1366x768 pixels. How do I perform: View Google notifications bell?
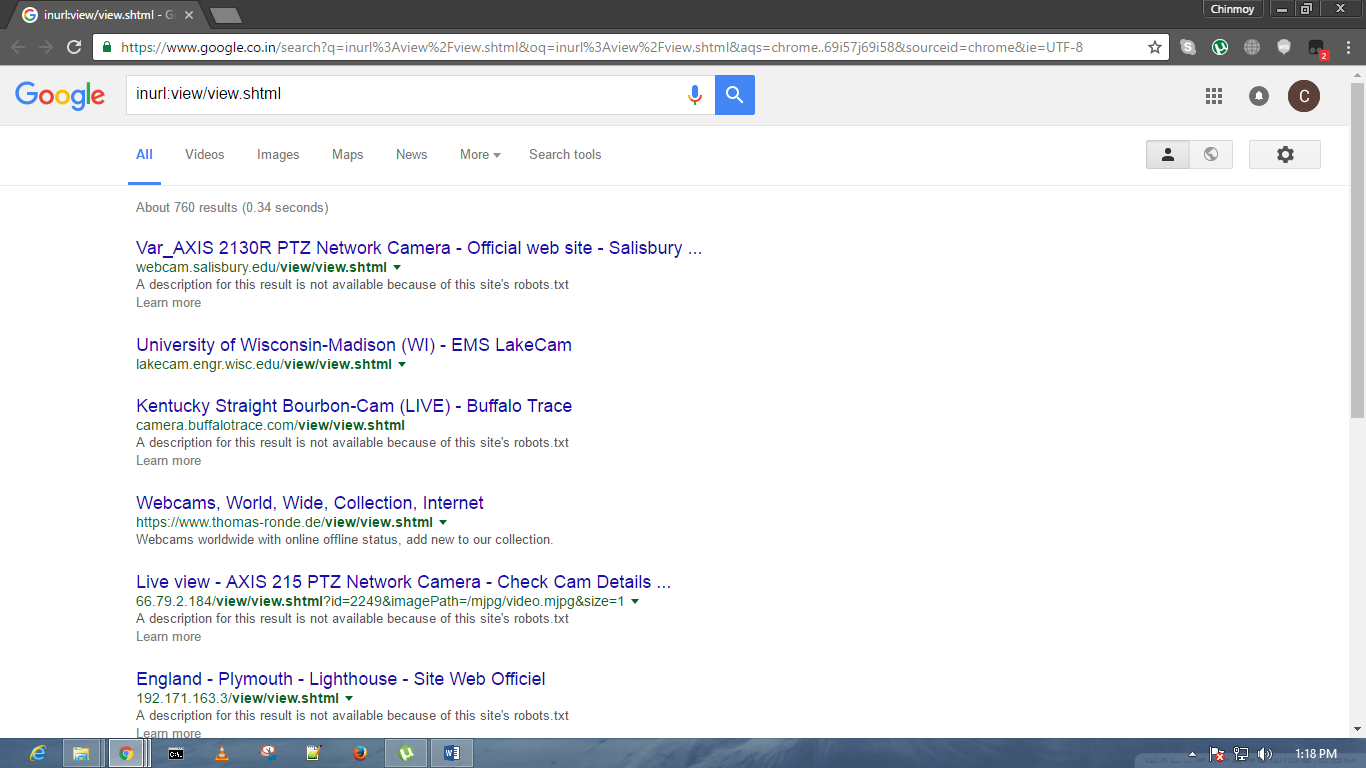1259,96
